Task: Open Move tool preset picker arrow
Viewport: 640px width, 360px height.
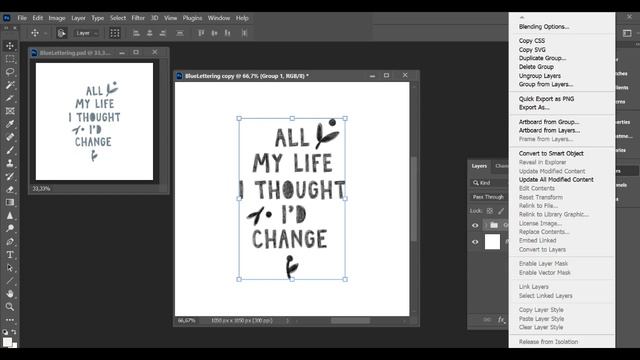Action: point(45,33)
